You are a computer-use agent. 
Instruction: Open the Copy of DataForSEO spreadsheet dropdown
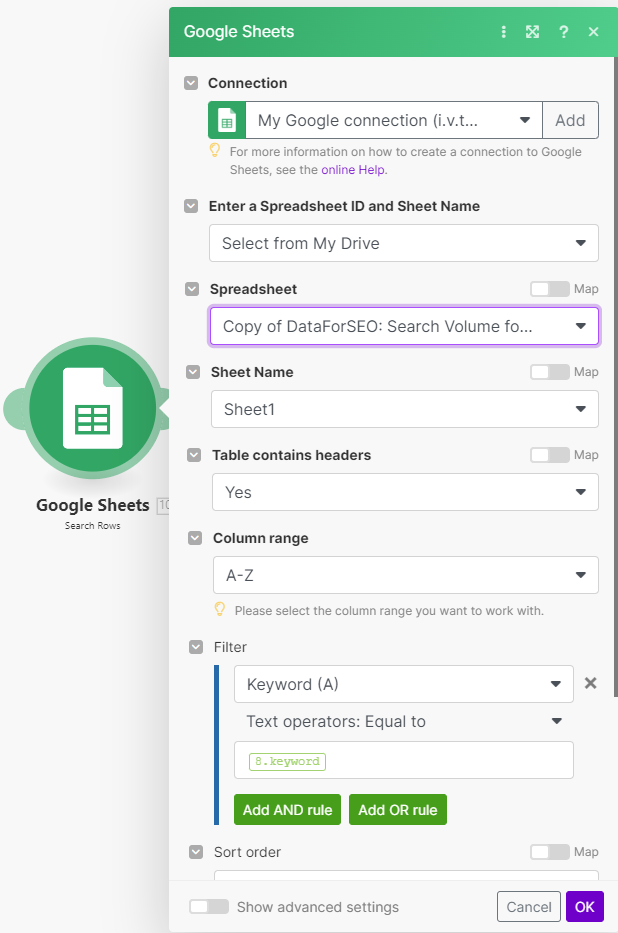pyautogui.click(x=404, y=326)
